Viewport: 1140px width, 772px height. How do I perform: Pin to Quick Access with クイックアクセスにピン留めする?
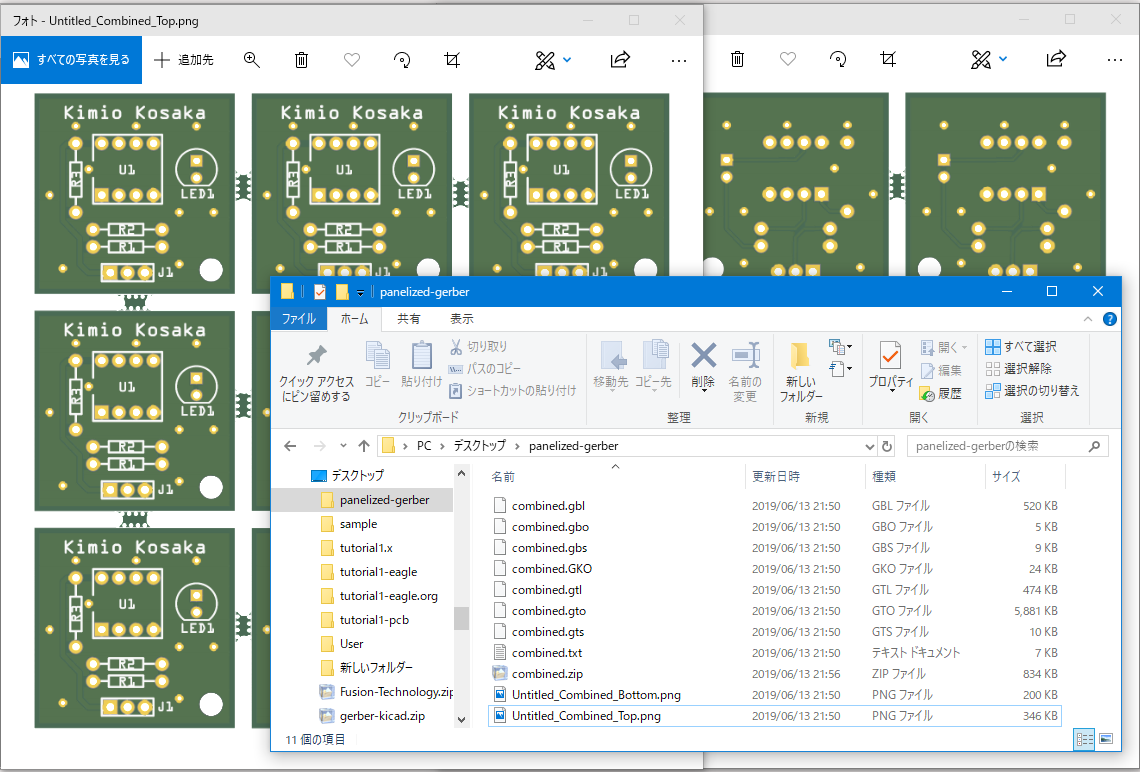[x=316, y=374]
